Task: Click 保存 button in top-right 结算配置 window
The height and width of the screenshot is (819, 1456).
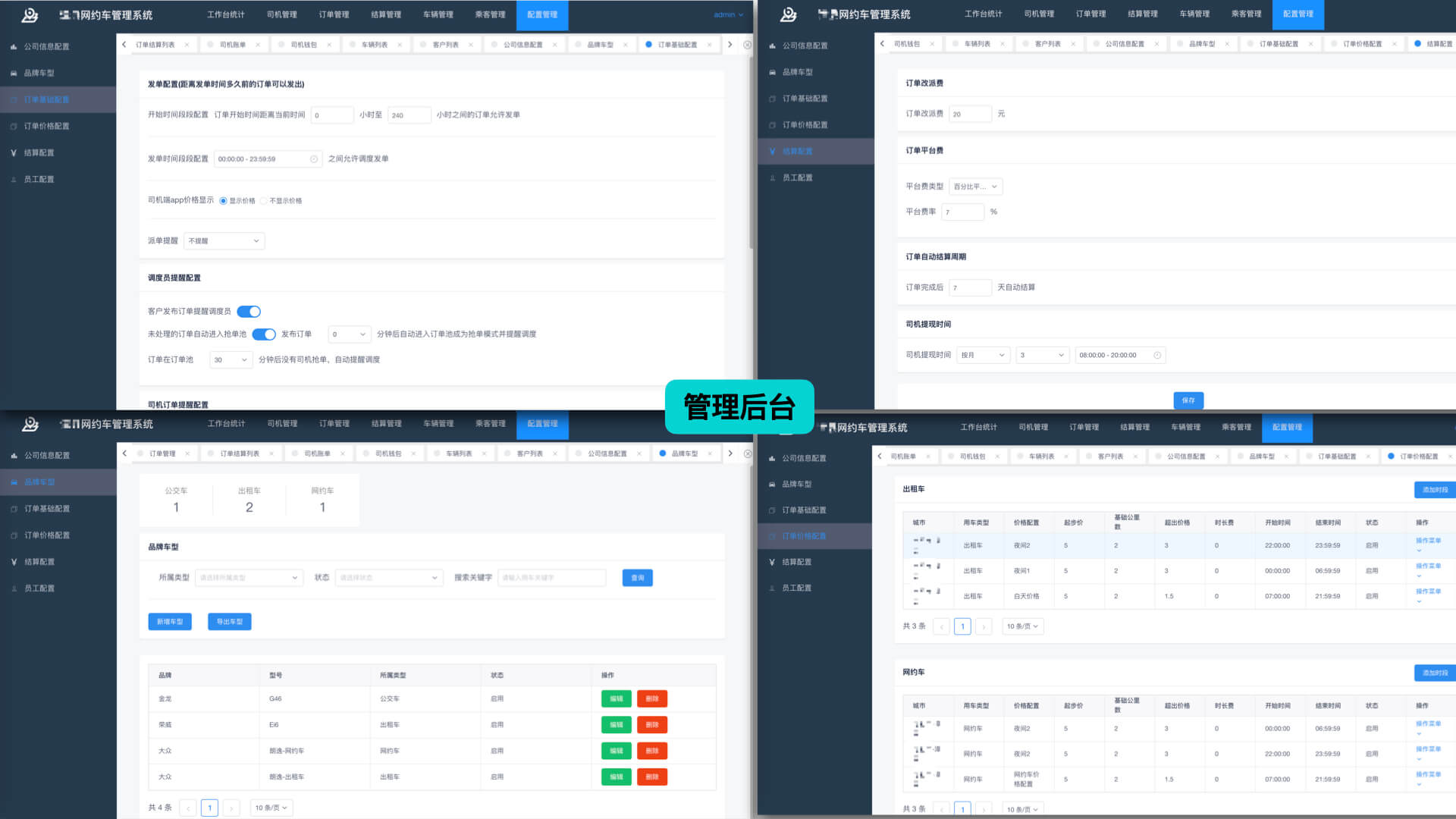Action: tap(1188, 400)
